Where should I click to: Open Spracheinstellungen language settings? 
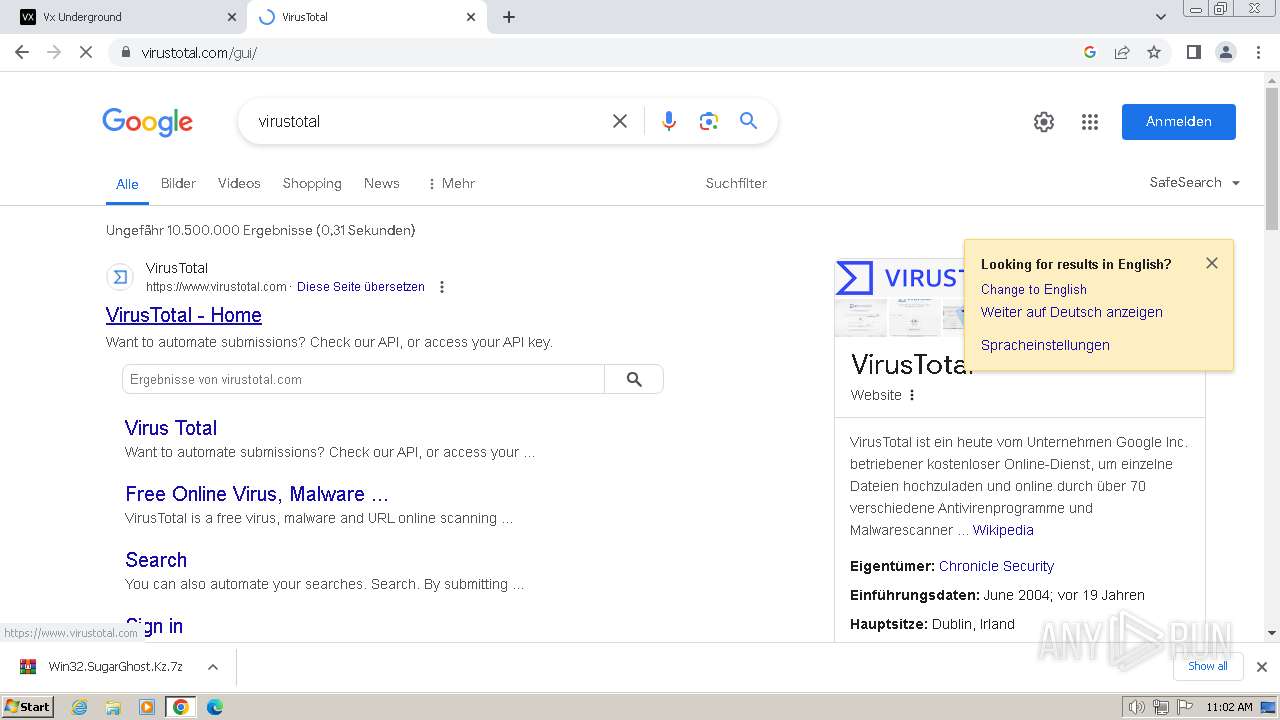1045,345
